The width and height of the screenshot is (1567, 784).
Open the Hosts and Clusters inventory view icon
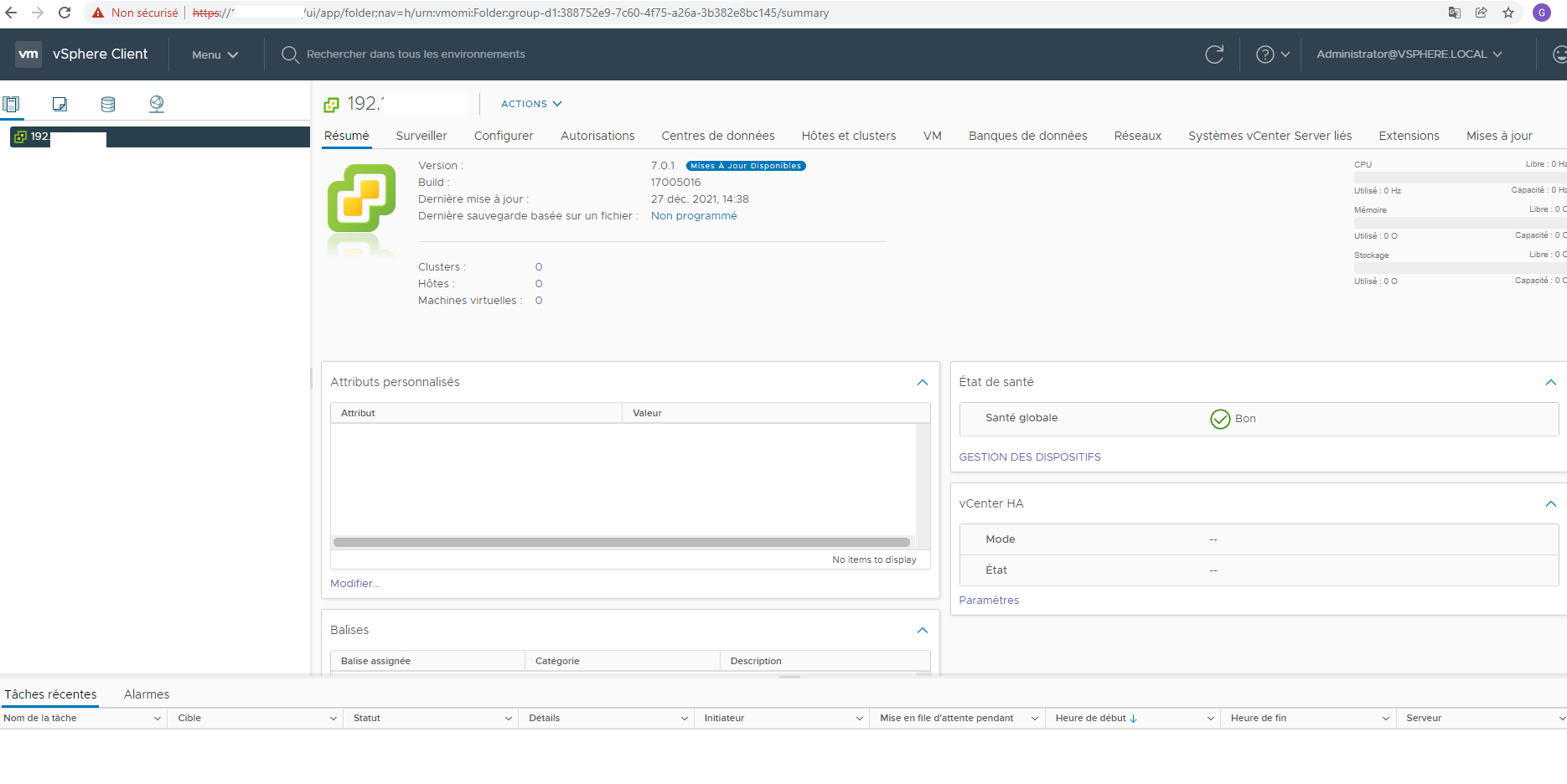(x=11, y=104)
